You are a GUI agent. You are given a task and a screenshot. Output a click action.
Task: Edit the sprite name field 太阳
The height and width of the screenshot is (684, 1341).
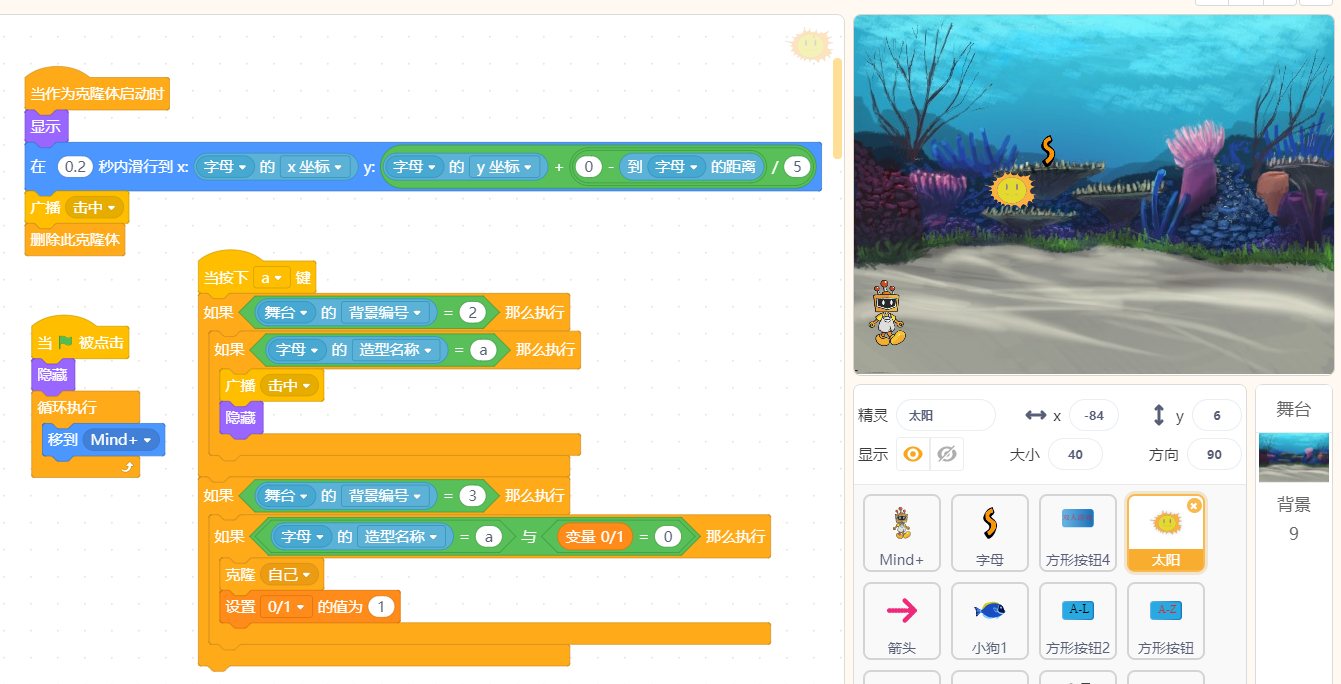point(946,415)
